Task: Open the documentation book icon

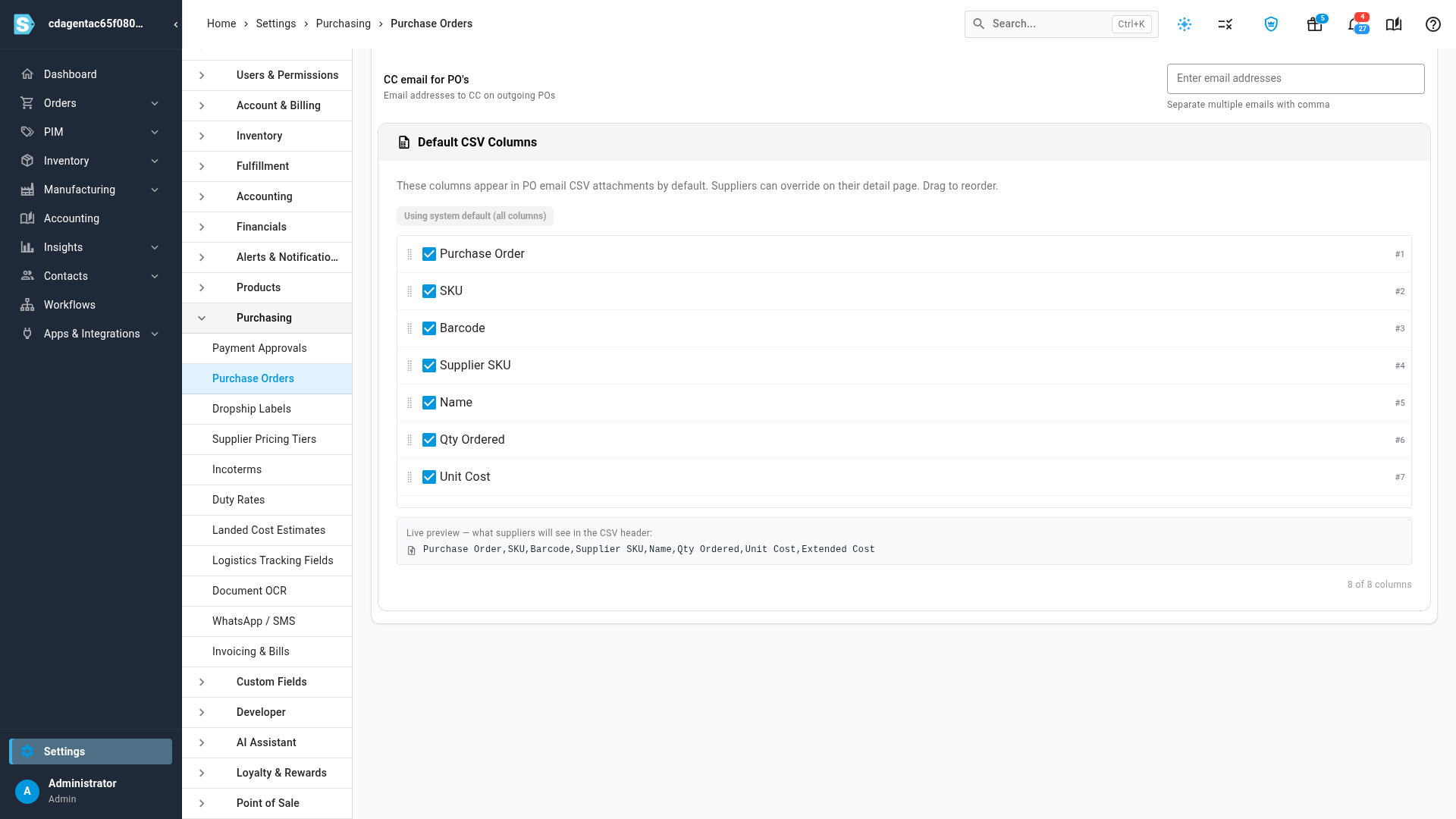Action: coord(1394,24)
